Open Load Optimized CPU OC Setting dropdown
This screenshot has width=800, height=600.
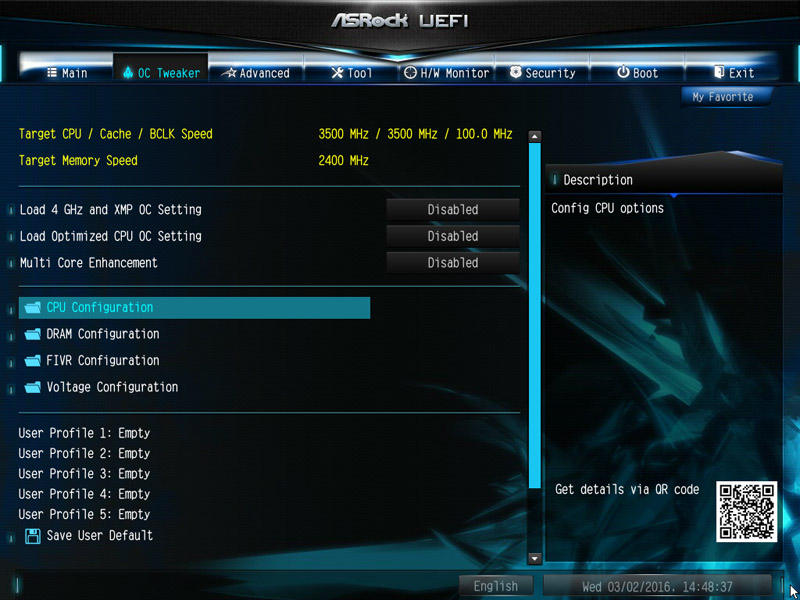point(453,236)
